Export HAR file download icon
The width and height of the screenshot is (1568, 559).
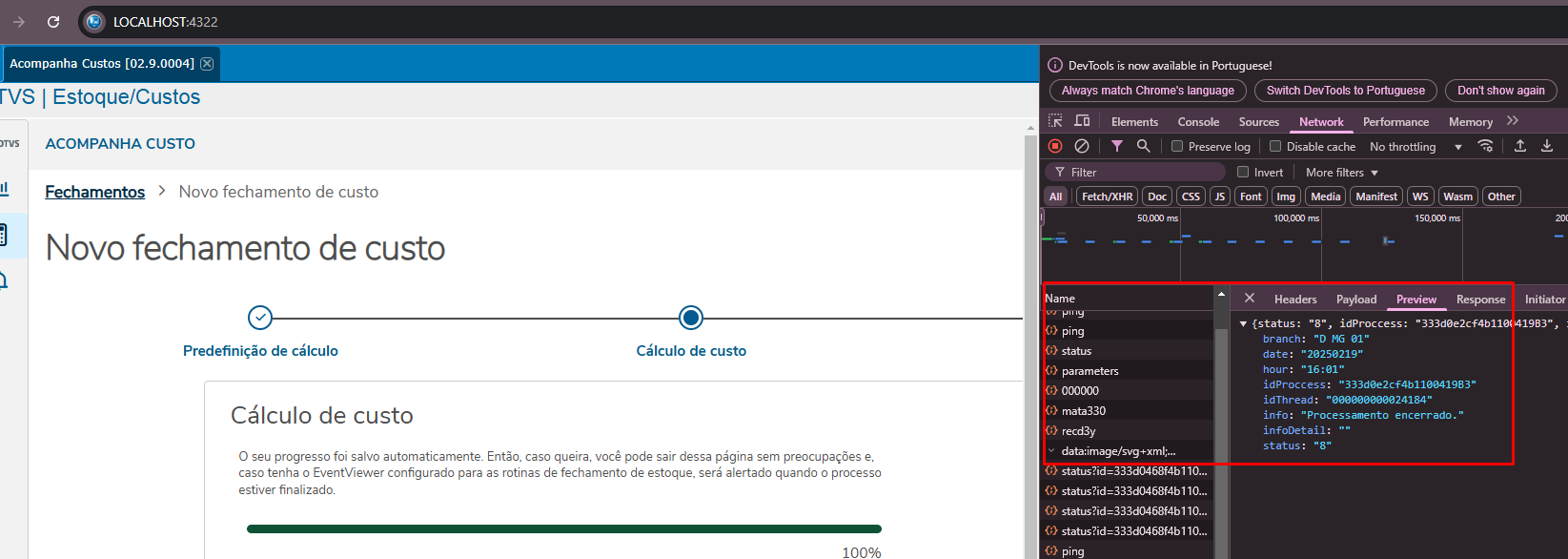point(1547,146)
